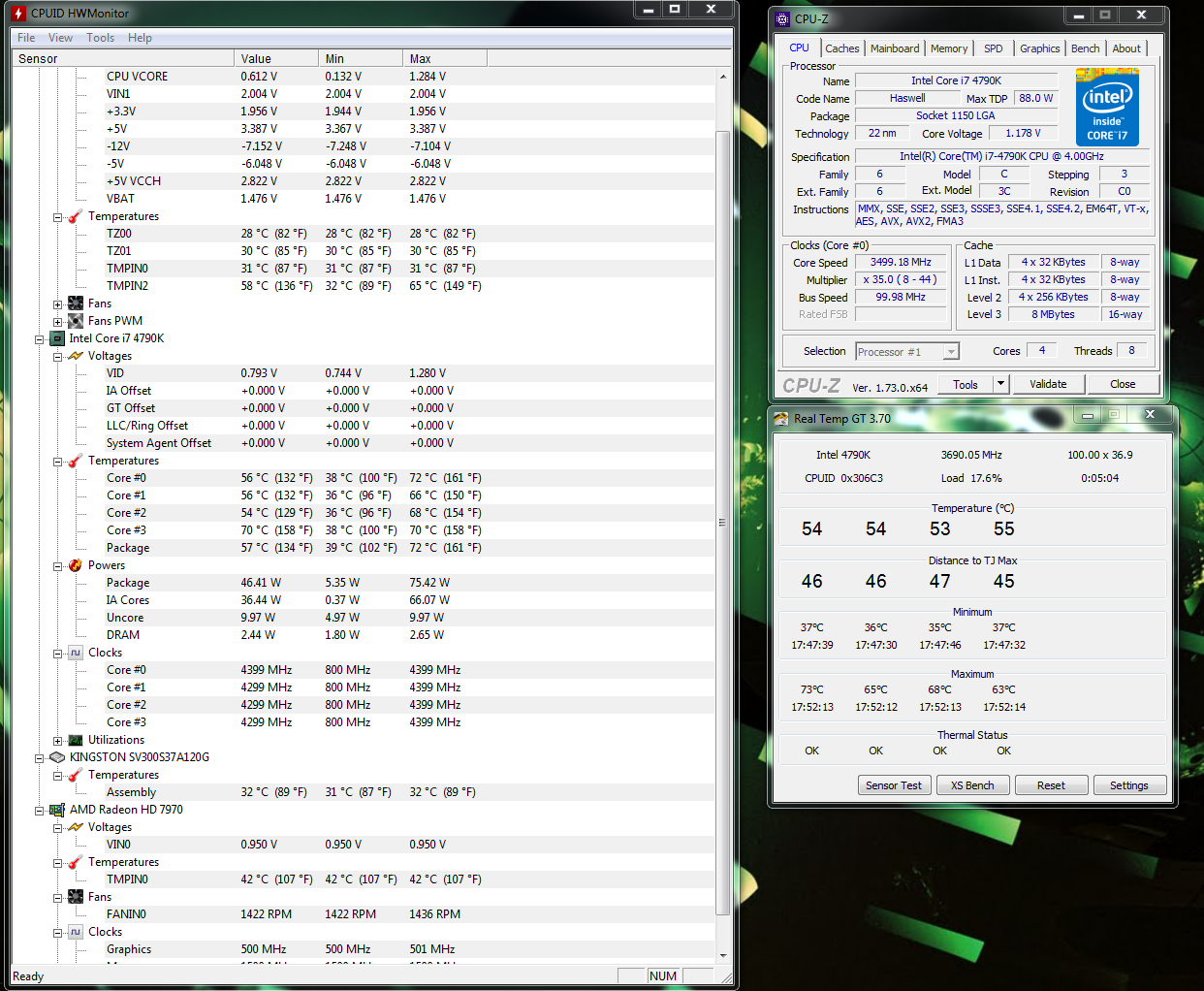Open the File menu in HWMonitor
The width and height of the screenshot is (1204, 991).
tap(26, 38)
